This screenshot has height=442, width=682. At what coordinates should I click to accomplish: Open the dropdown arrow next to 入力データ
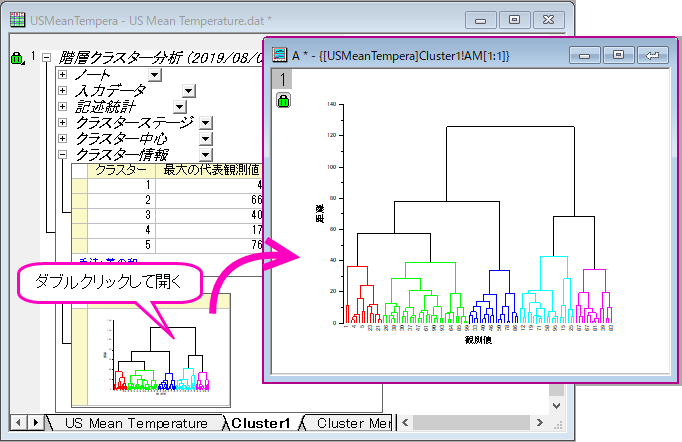pos(189,91)
